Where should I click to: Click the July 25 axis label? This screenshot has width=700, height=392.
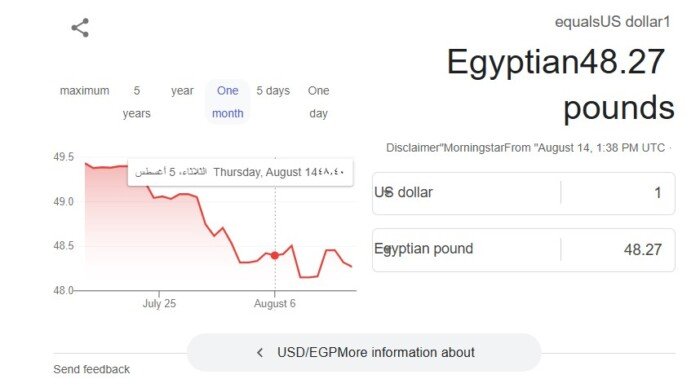coord(159,304)
